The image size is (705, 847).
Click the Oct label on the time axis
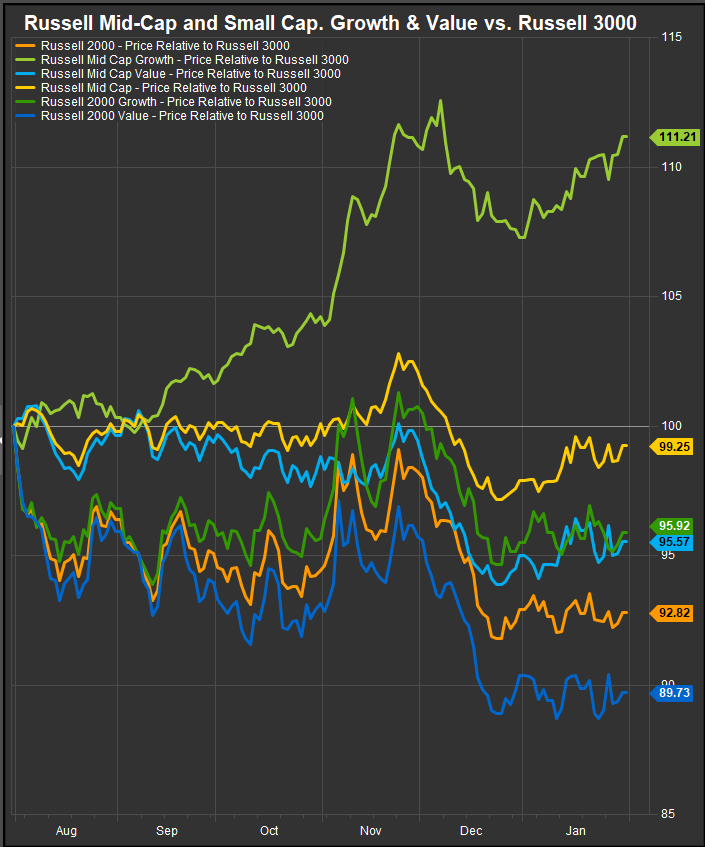(x=269, y=831)
